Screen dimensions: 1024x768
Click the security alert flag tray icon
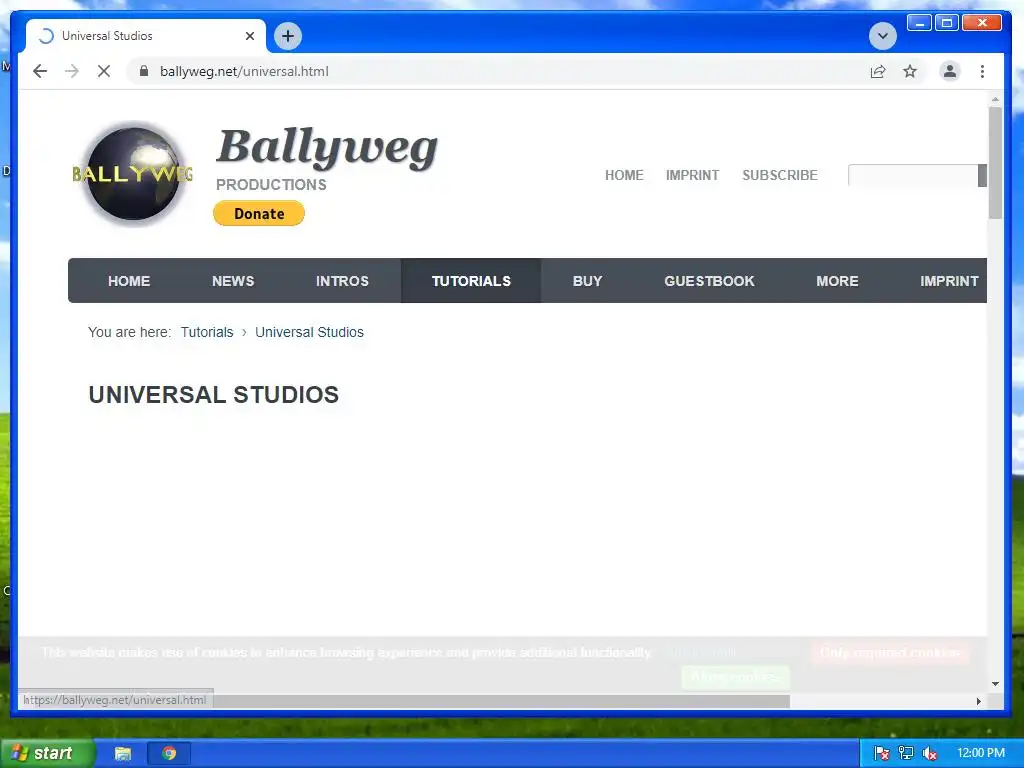(x=881, y=754)
